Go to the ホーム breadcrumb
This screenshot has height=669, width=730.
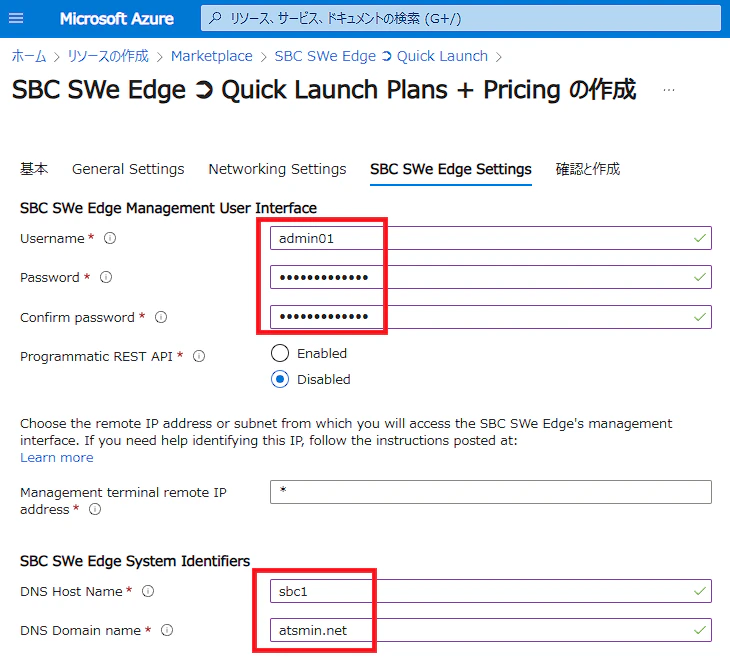(x=29, y=56)
